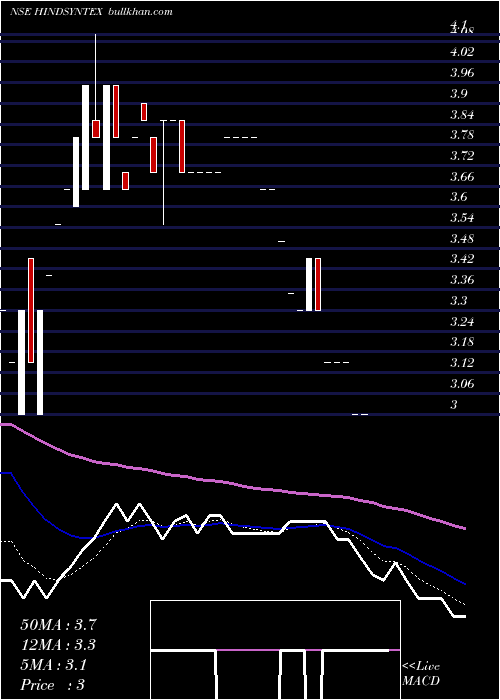This screenshot has width=500, height=700.
Task: Select the 3.6 price level label
Action: click(458, 197)
